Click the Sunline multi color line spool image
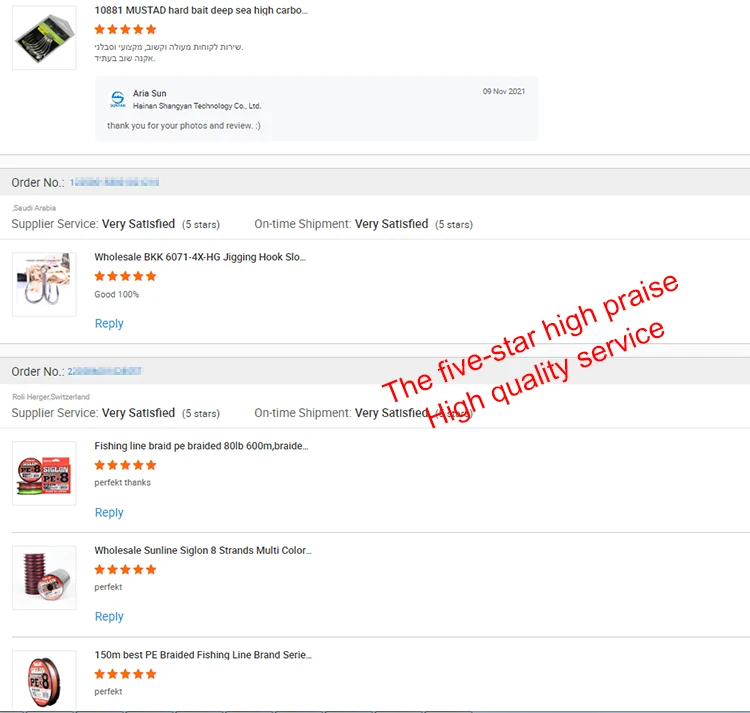The height and width of the screenshot is (713, 750). (44, 577)
